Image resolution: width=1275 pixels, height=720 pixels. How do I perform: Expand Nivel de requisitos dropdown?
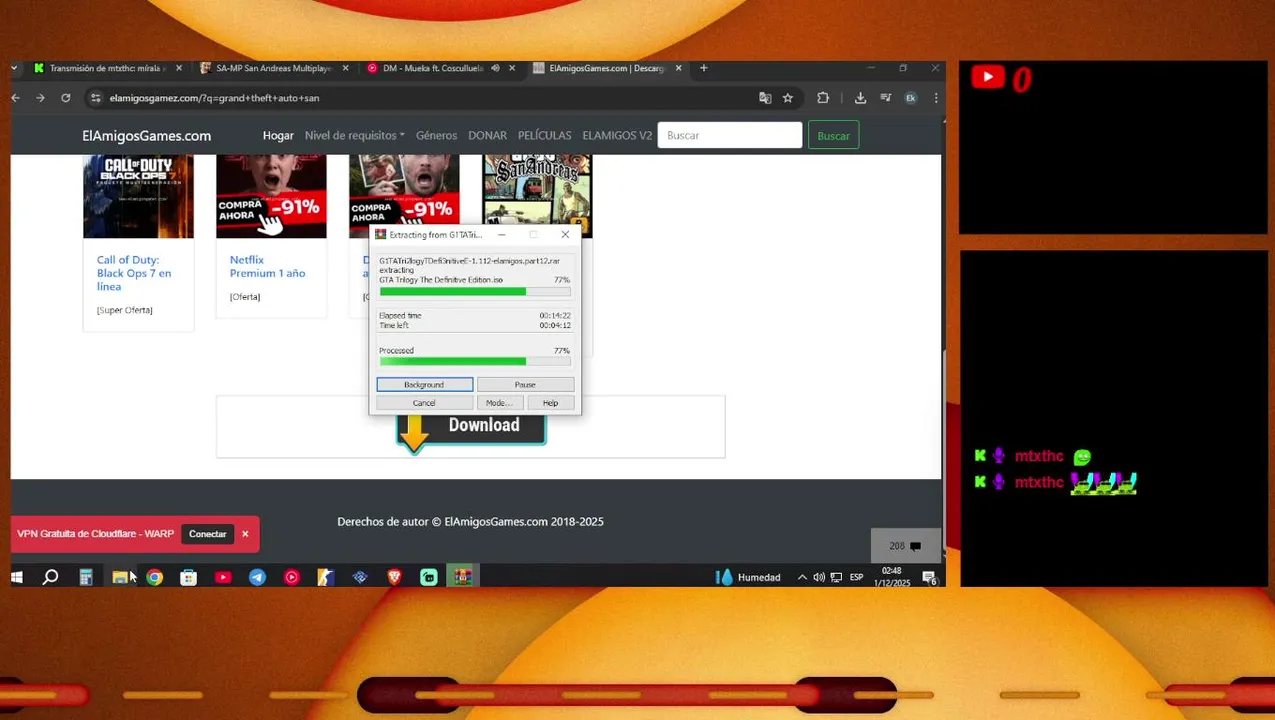point(355,135)
